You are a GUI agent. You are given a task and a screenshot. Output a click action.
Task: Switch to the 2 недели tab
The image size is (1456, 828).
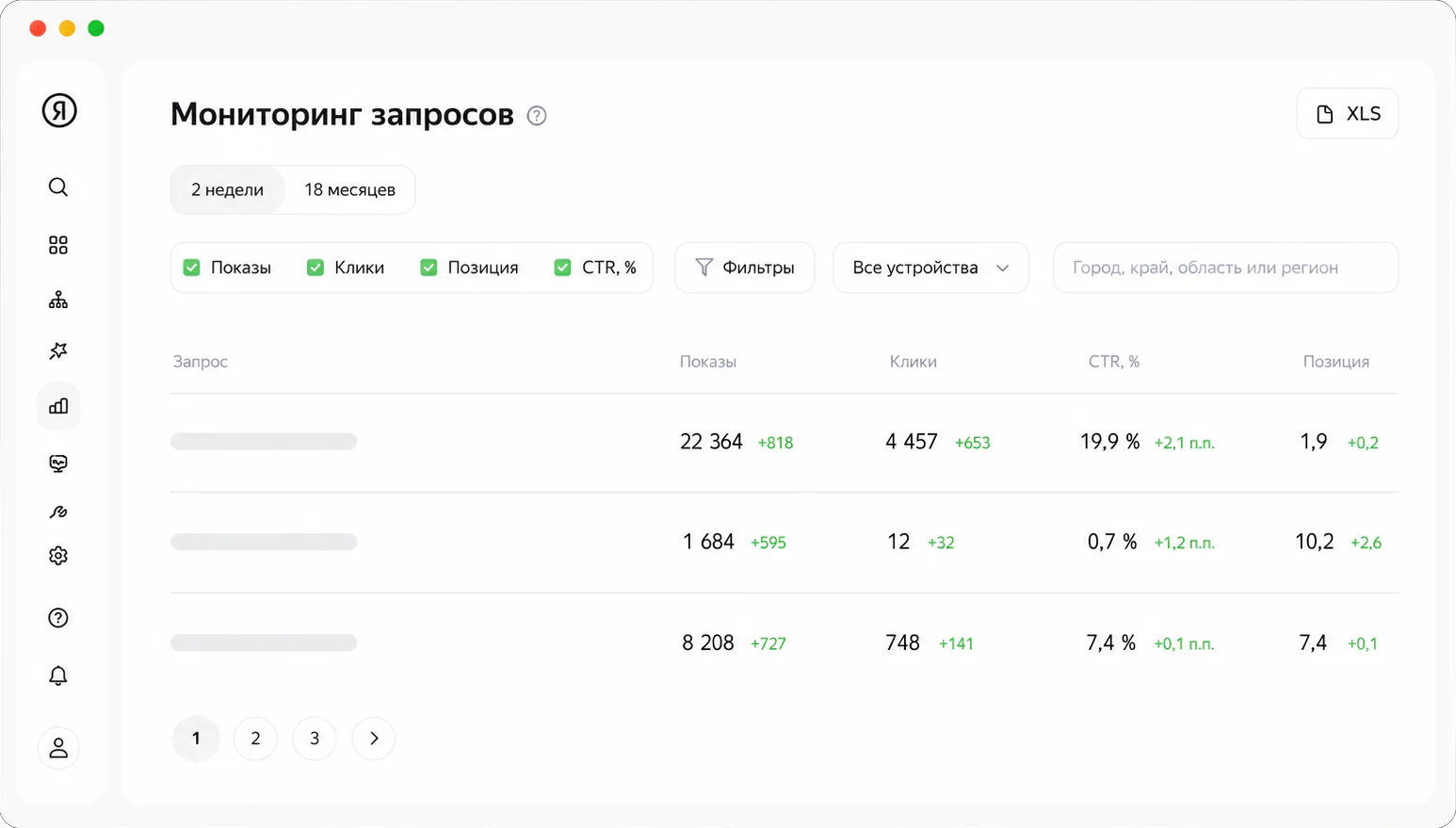click(228, 190)
